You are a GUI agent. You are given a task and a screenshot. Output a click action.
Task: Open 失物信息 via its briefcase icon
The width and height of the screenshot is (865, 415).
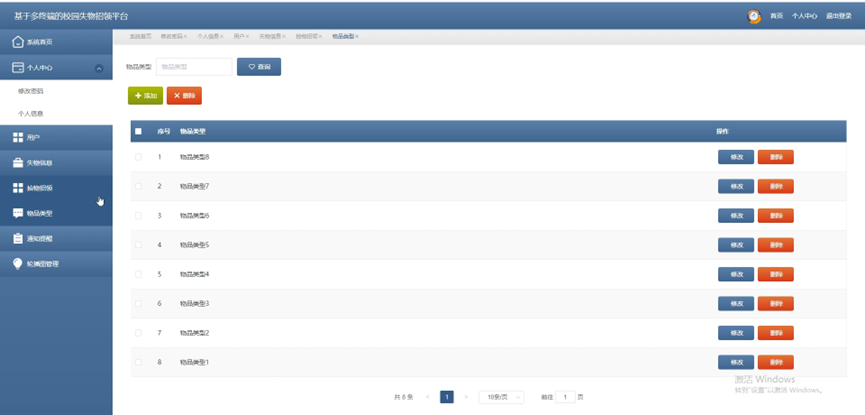point(18,163)
